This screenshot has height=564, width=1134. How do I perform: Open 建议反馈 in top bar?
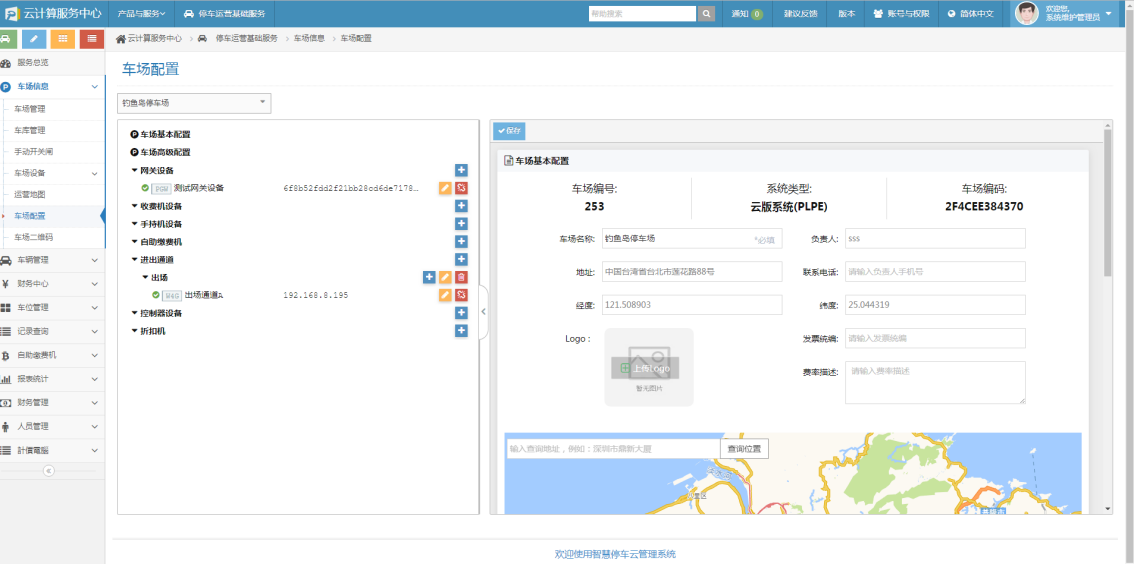pos(800,14)
